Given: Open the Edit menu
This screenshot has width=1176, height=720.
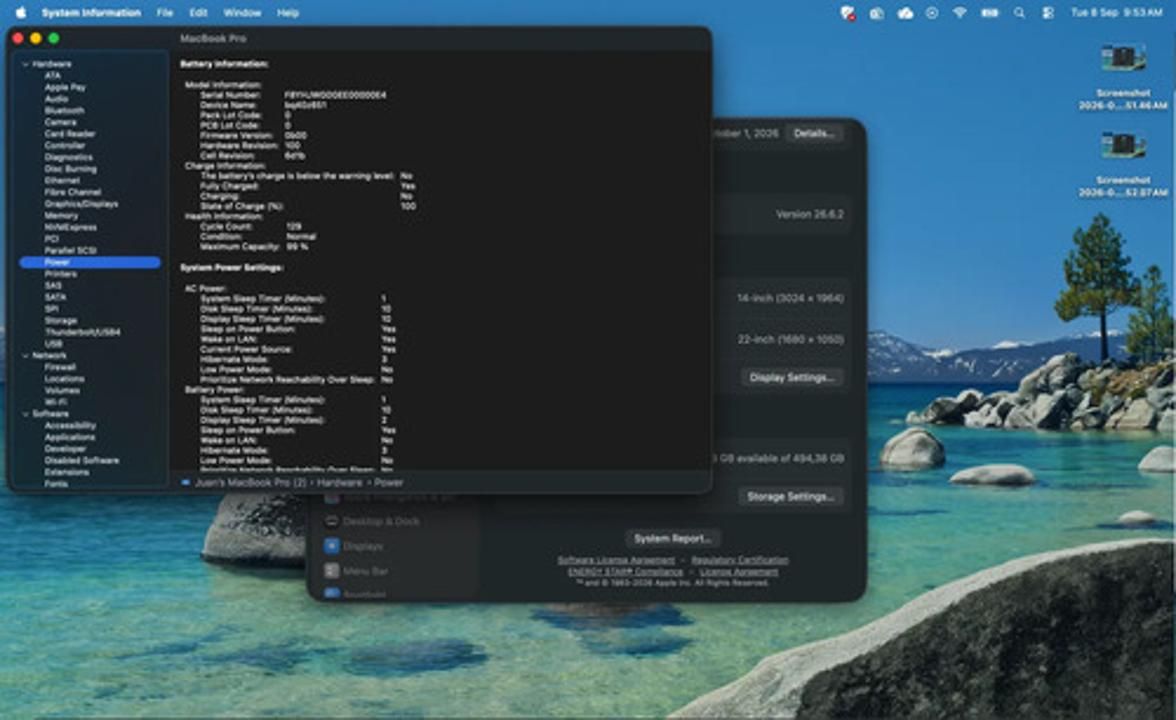Looking at the screenshot, I should [x=198, y=13].
